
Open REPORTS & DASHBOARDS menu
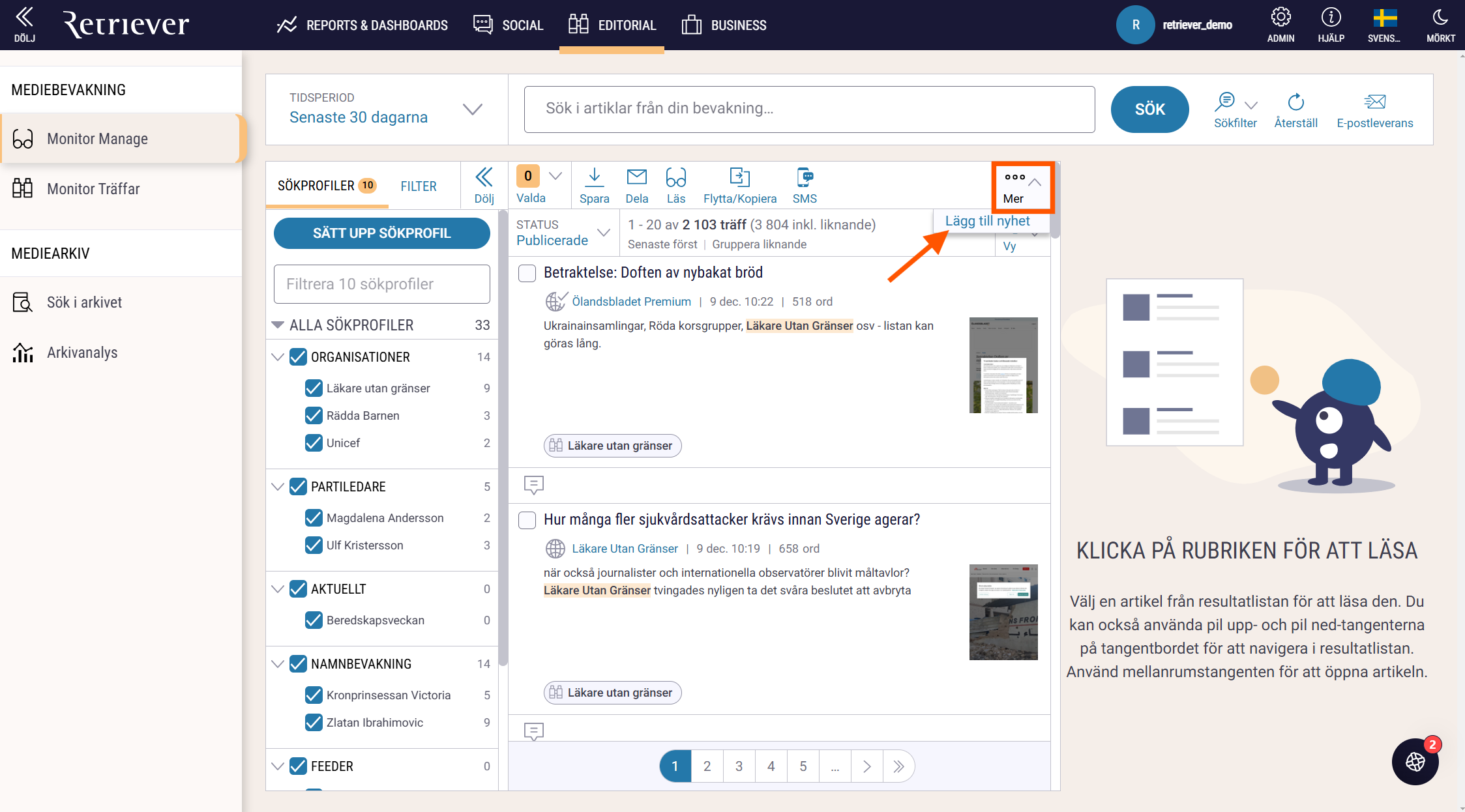[x=362, y=25]
